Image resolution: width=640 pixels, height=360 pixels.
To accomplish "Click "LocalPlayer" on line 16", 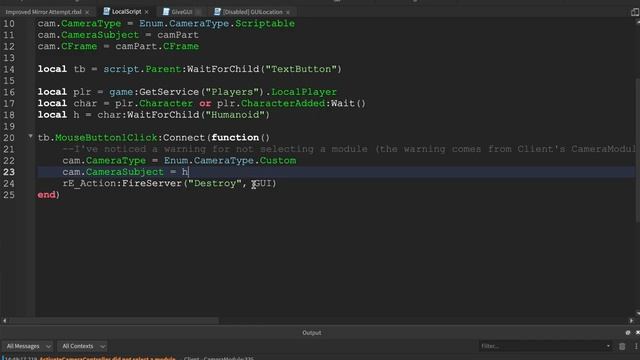I will (304, 92).
